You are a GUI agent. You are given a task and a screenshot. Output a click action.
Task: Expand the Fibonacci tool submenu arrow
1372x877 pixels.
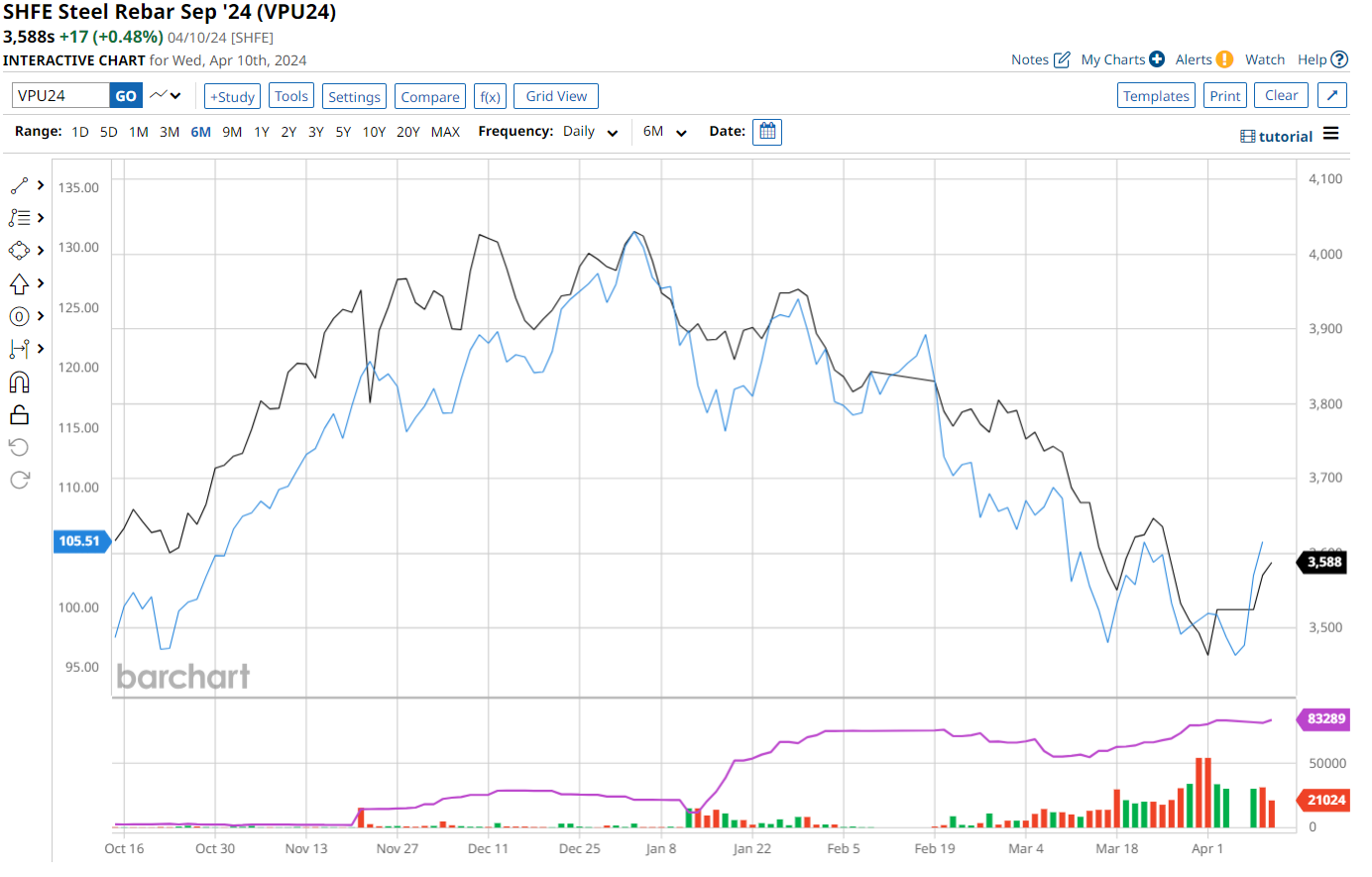tap(41, 218)
